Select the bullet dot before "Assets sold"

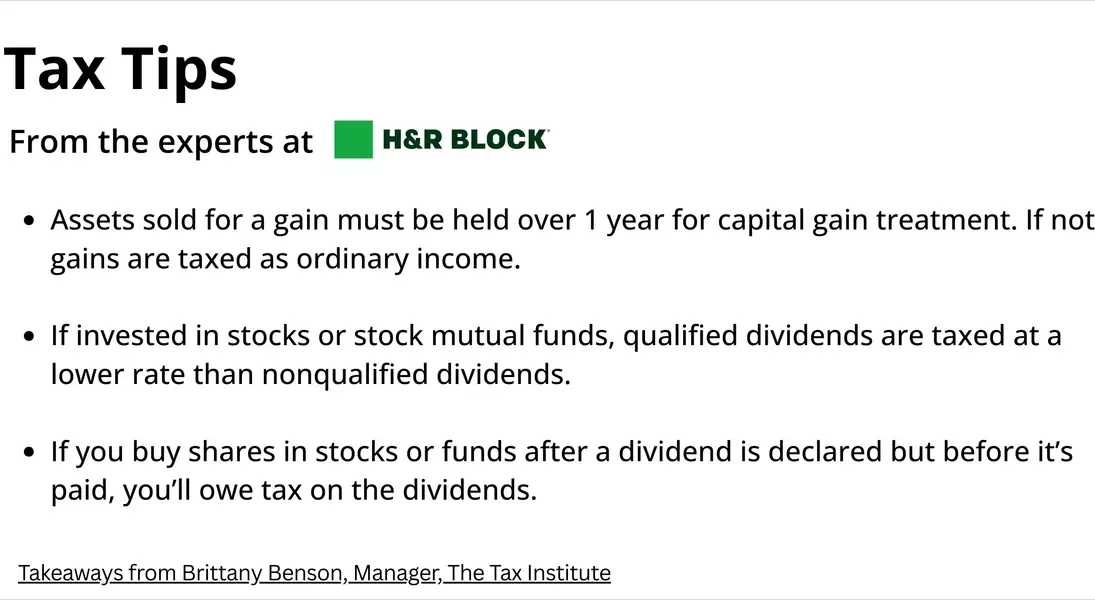click(x=29, y=220)
